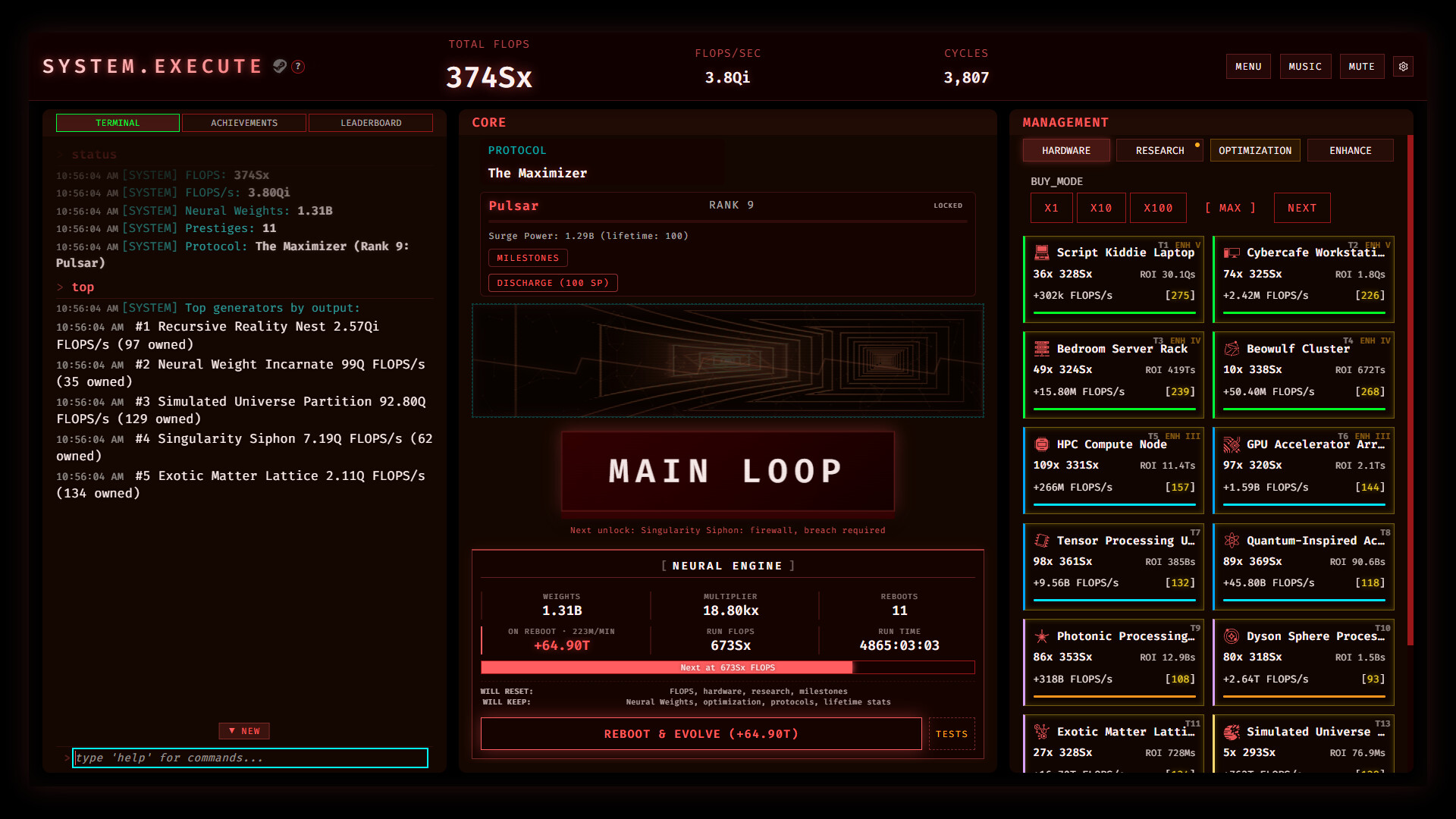Screen dimensions: 1456x819
Task: Click REBOOT & EVOLVE button
Action: point(701,733)
